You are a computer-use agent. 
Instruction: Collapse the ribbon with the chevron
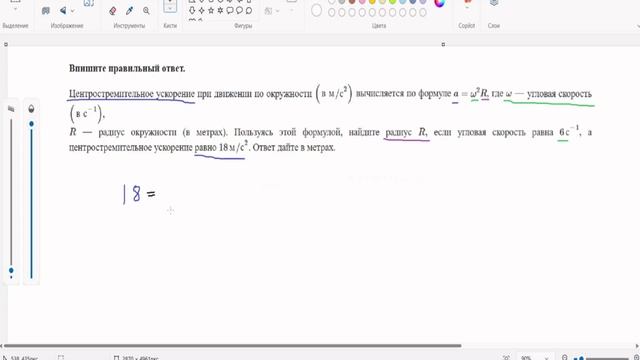(x=637, y=26)
